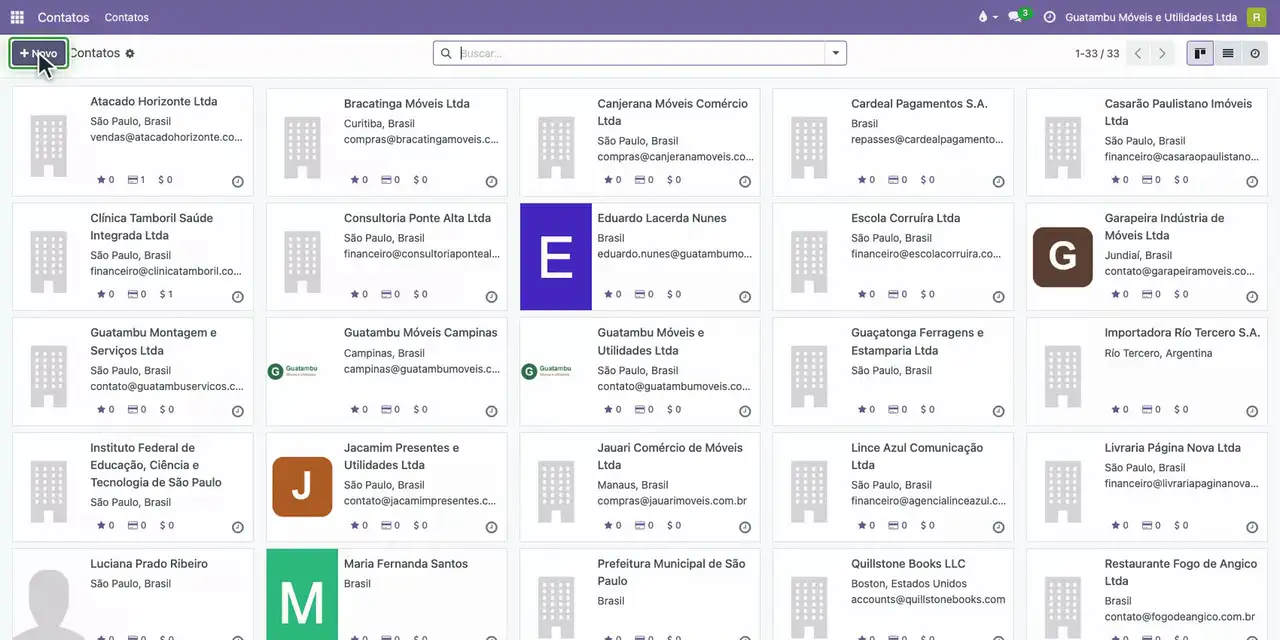Open Consultoria Ponte Alta Ltda contact

[x=417, y=218]
